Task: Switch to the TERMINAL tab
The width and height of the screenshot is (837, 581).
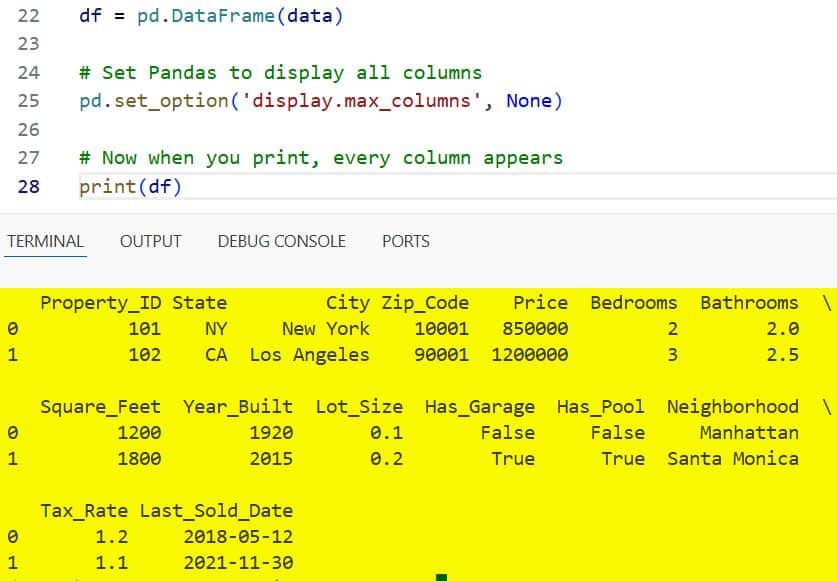Action: (x=45, y=241)
